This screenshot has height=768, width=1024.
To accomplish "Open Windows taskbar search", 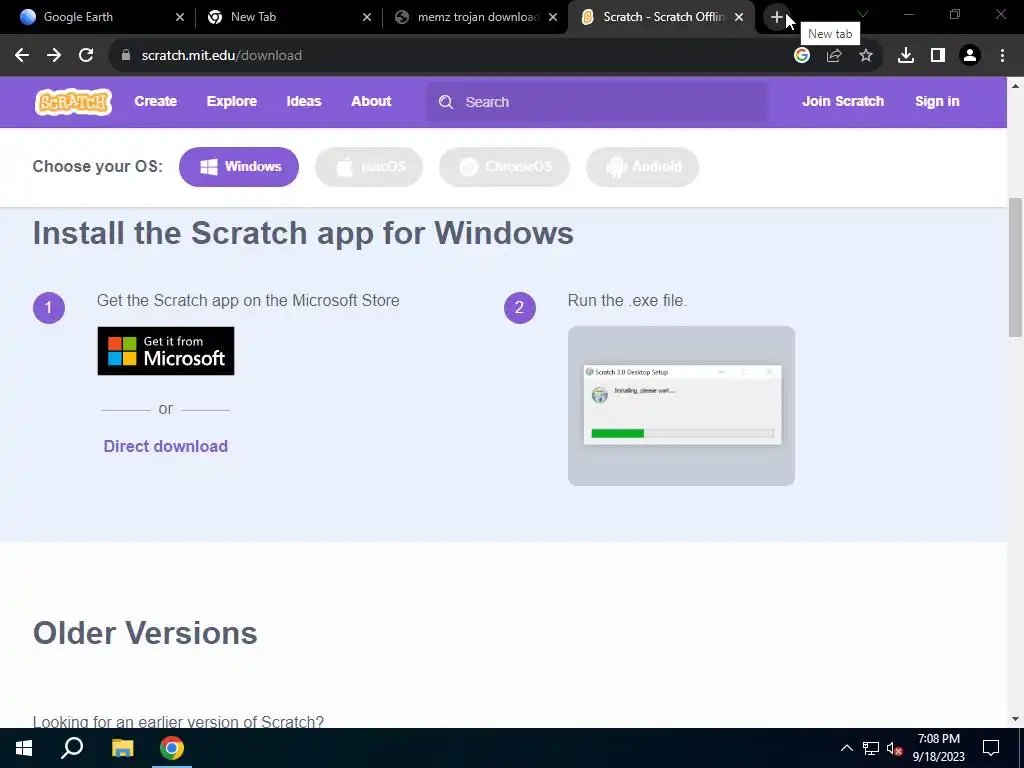I will pyautogui.click(x=72, y=748).
